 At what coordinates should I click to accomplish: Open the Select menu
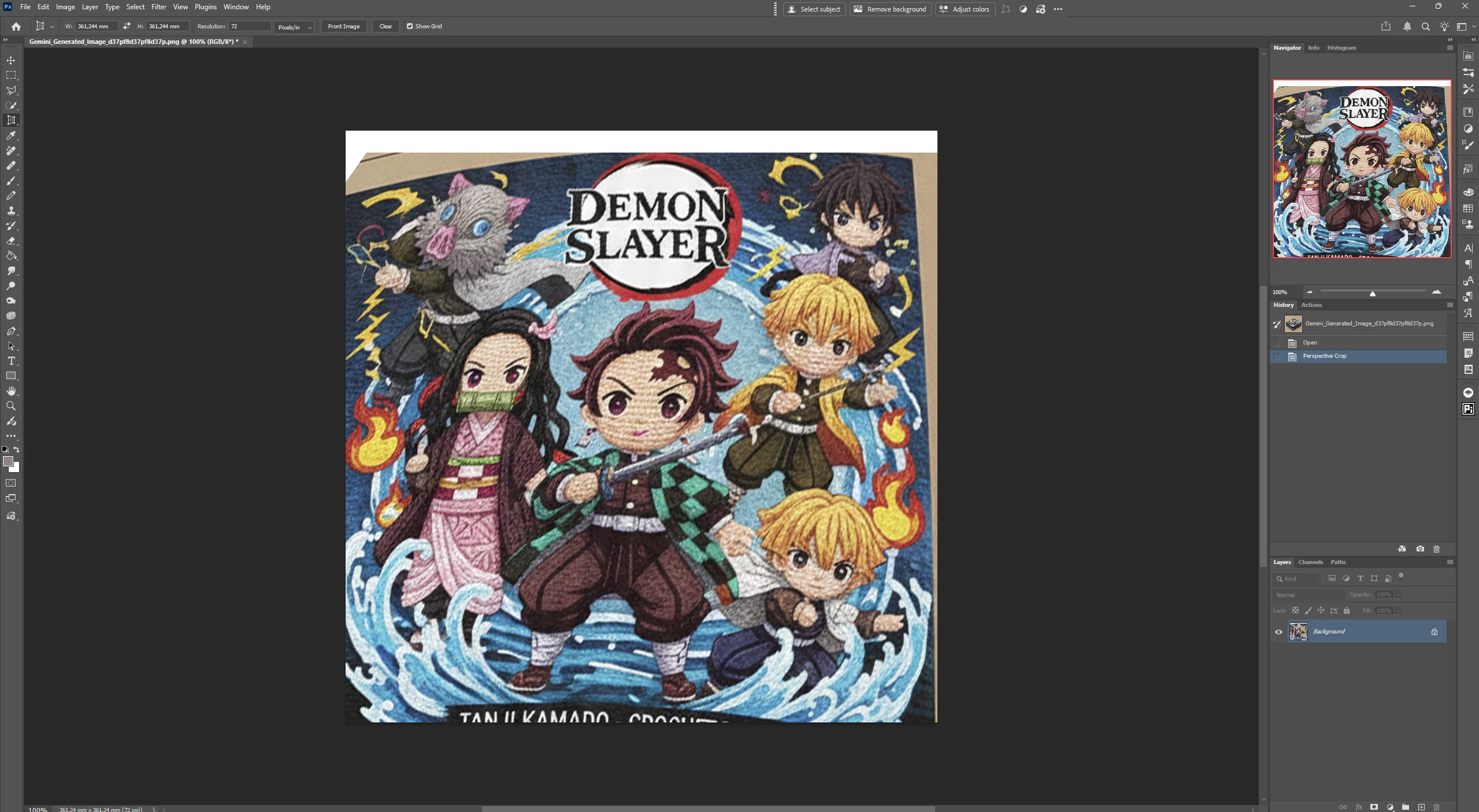[135, 7]
